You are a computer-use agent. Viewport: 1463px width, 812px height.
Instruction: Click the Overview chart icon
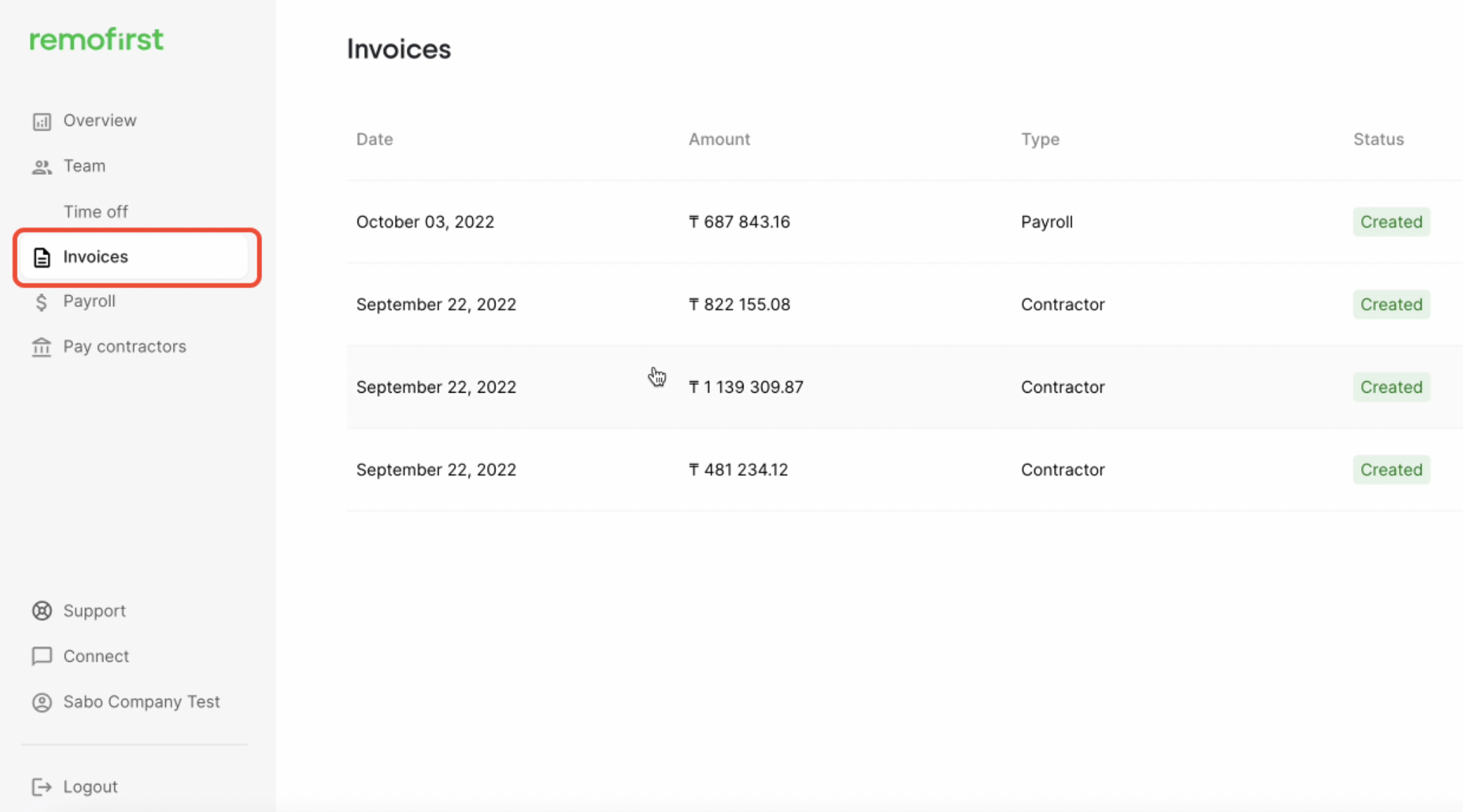[x=41, y=122]
